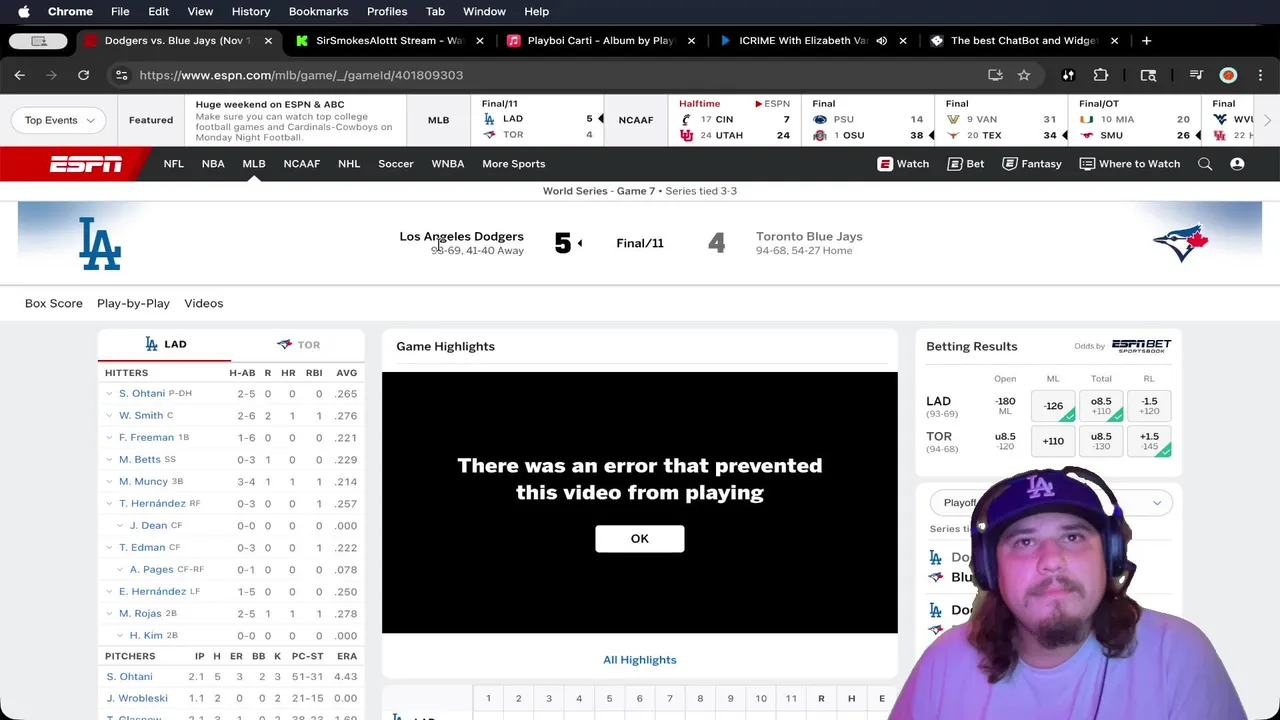The image size is (1280, 720).
Task: Close the Dodgers vs. Blue Jays tab
Action: [268, 41]
